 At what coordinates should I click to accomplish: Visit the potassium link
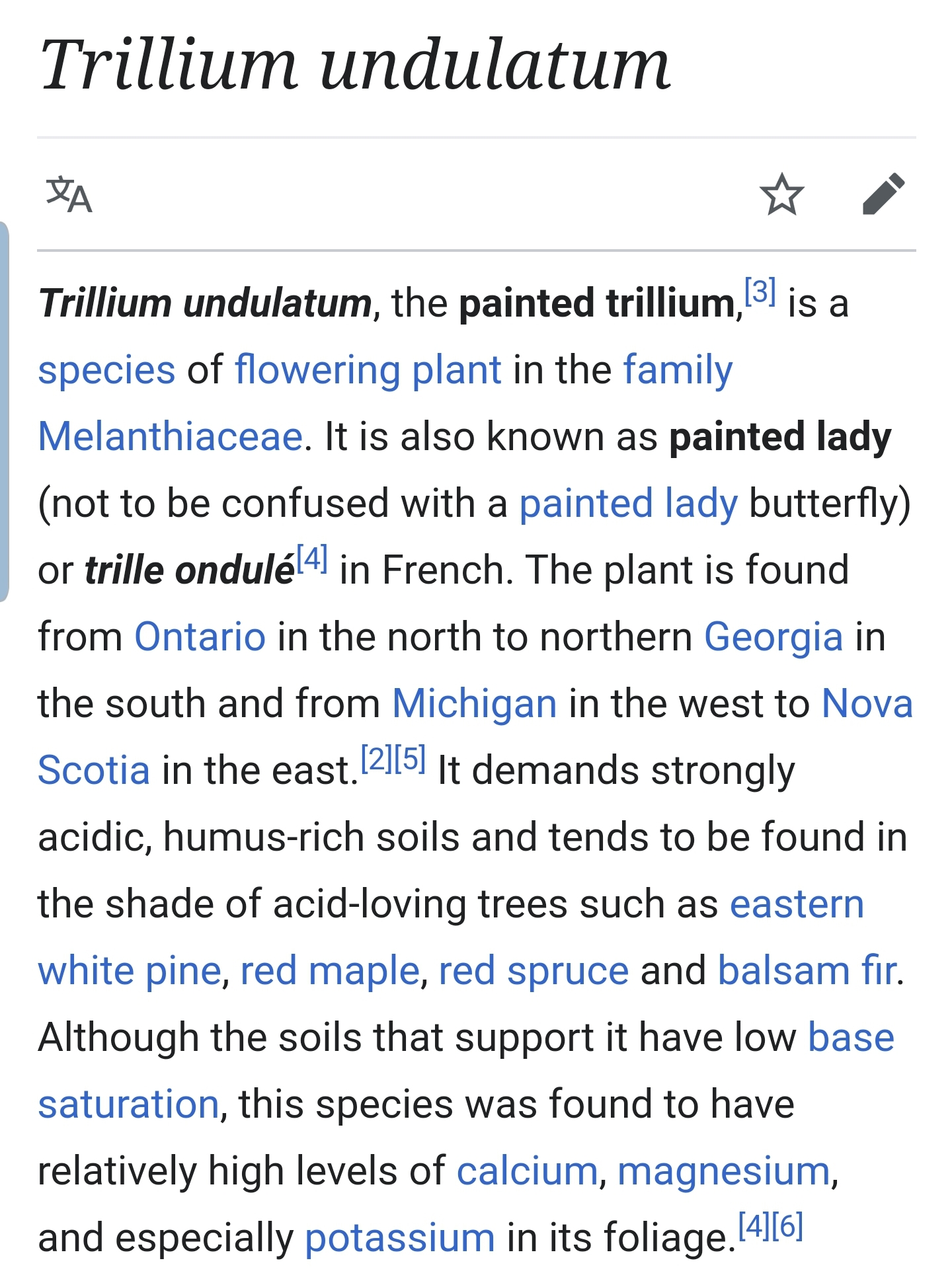pos(400,1238)
